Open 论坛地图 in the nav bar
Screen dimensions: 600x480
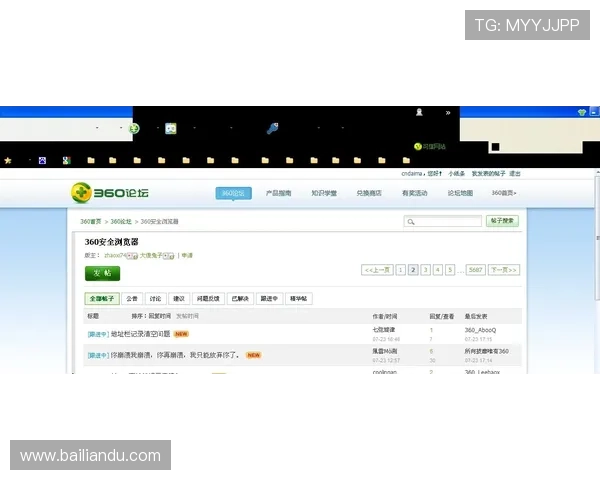click(x=460, y=193)
